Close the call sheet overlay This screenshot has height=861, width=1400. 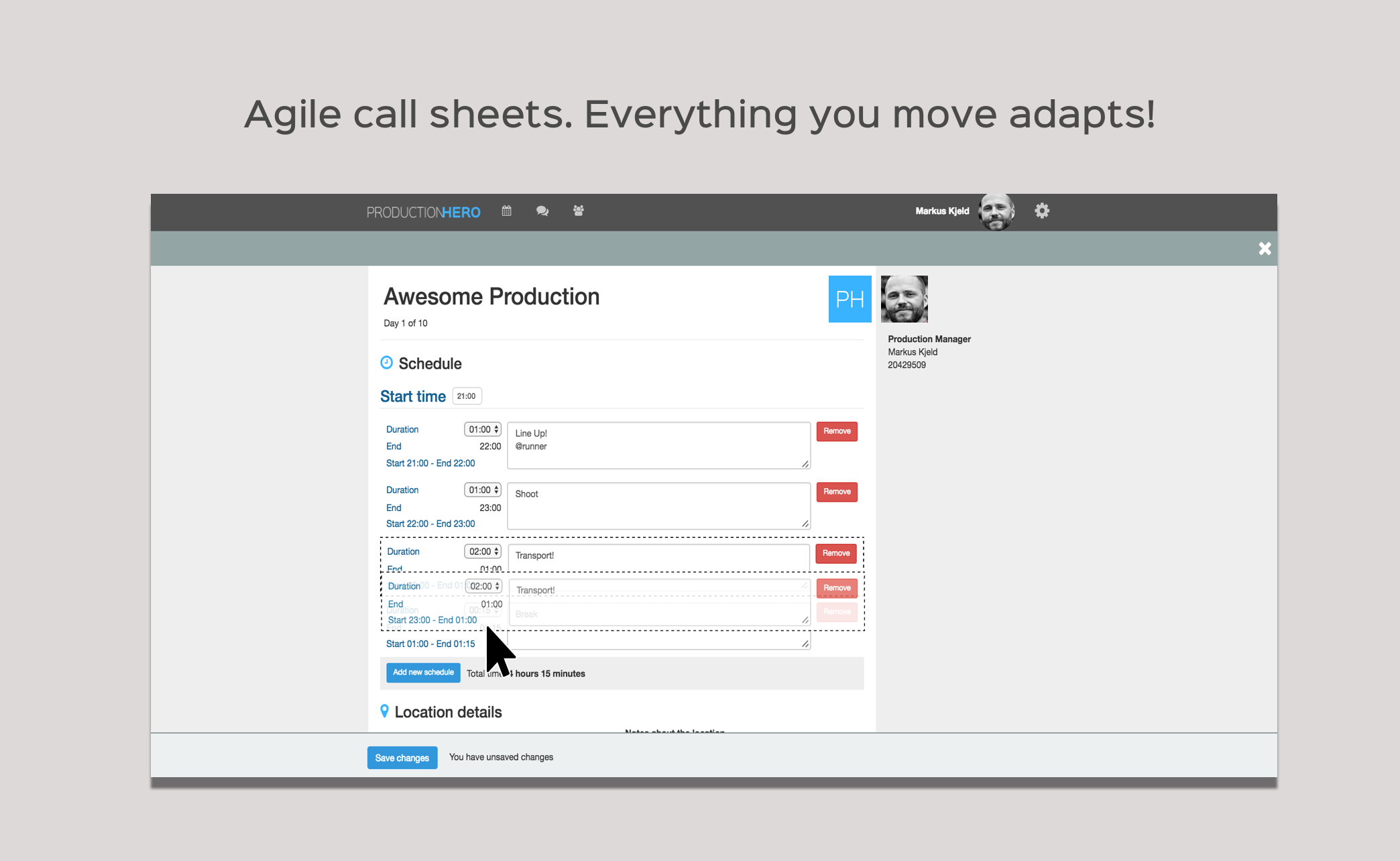click(x=1265, y=249)
